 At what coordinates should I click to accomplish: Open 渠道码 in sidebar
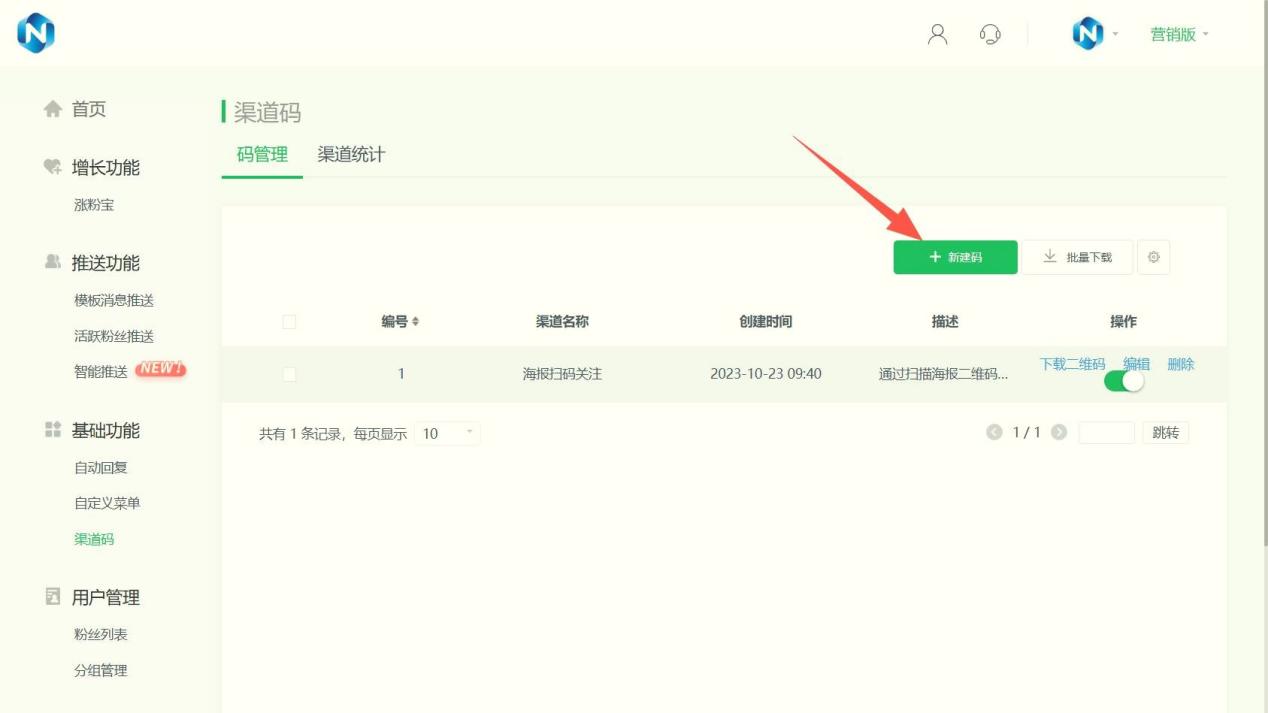tap(94, 539)
